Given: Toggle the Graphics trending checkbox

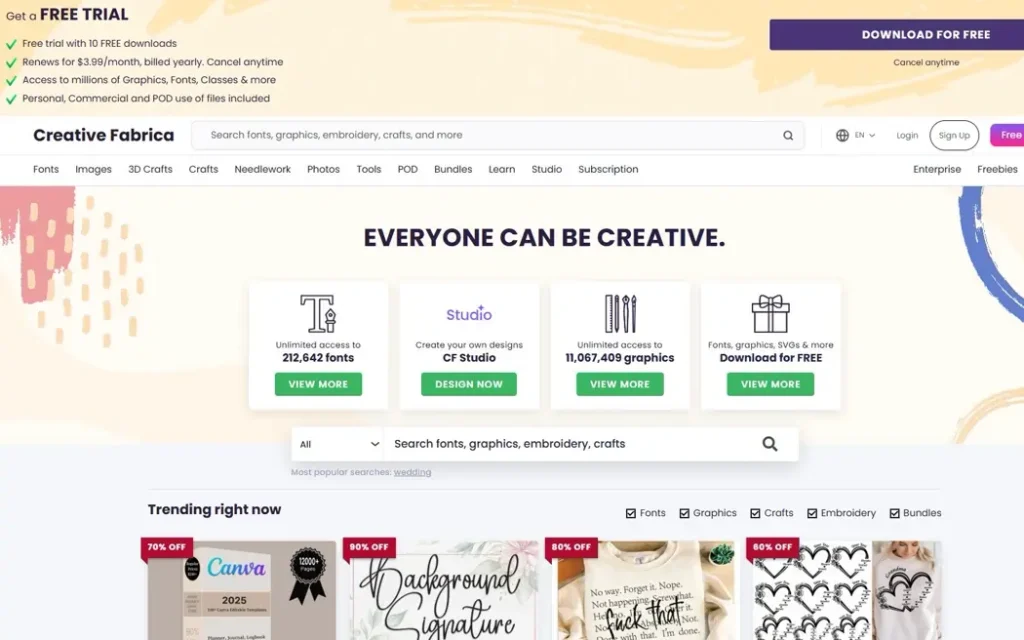Looking at the screenshot, I should (x=684, y=513).
